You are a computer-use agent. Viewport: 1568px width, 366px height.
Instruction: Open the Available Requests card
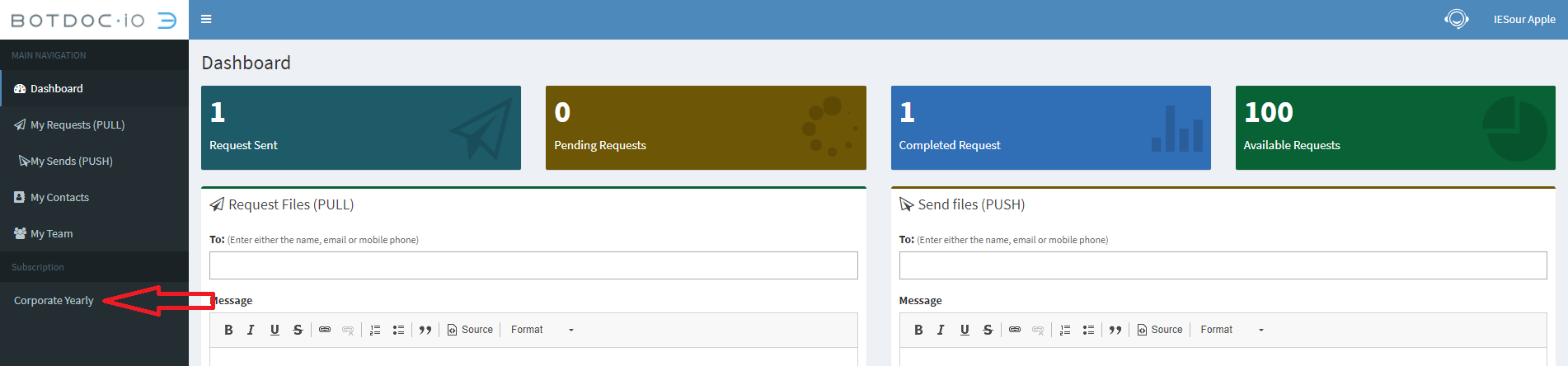coord(1396,128)
